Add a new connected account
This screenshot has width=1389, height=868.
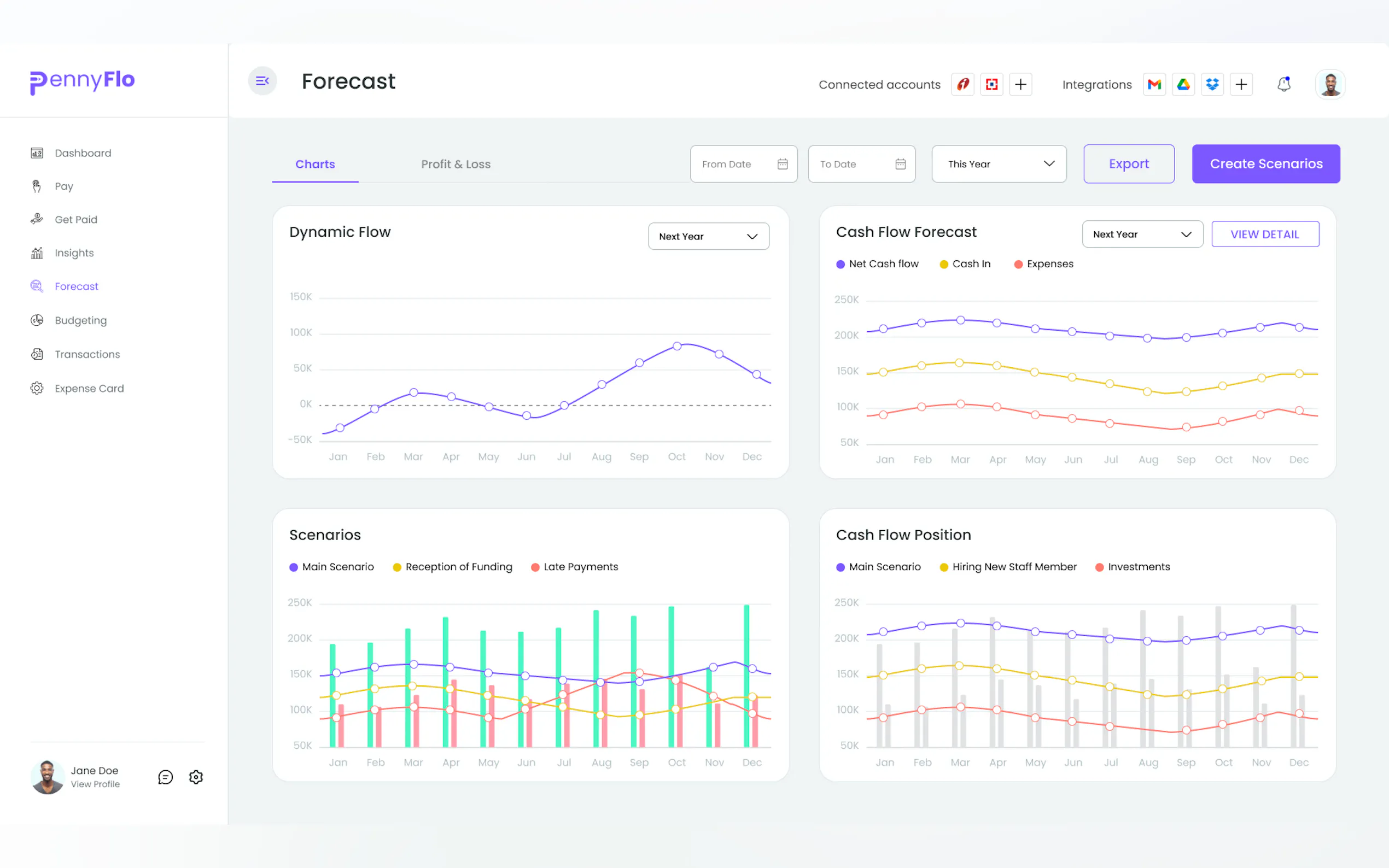pyautogui.click(x=1020, y=84)
